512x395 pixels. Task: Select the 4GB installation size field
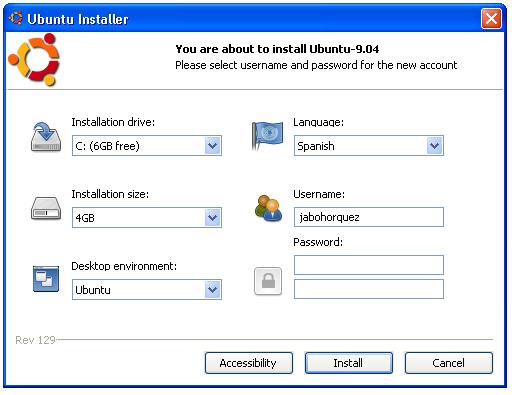[147, 218]
